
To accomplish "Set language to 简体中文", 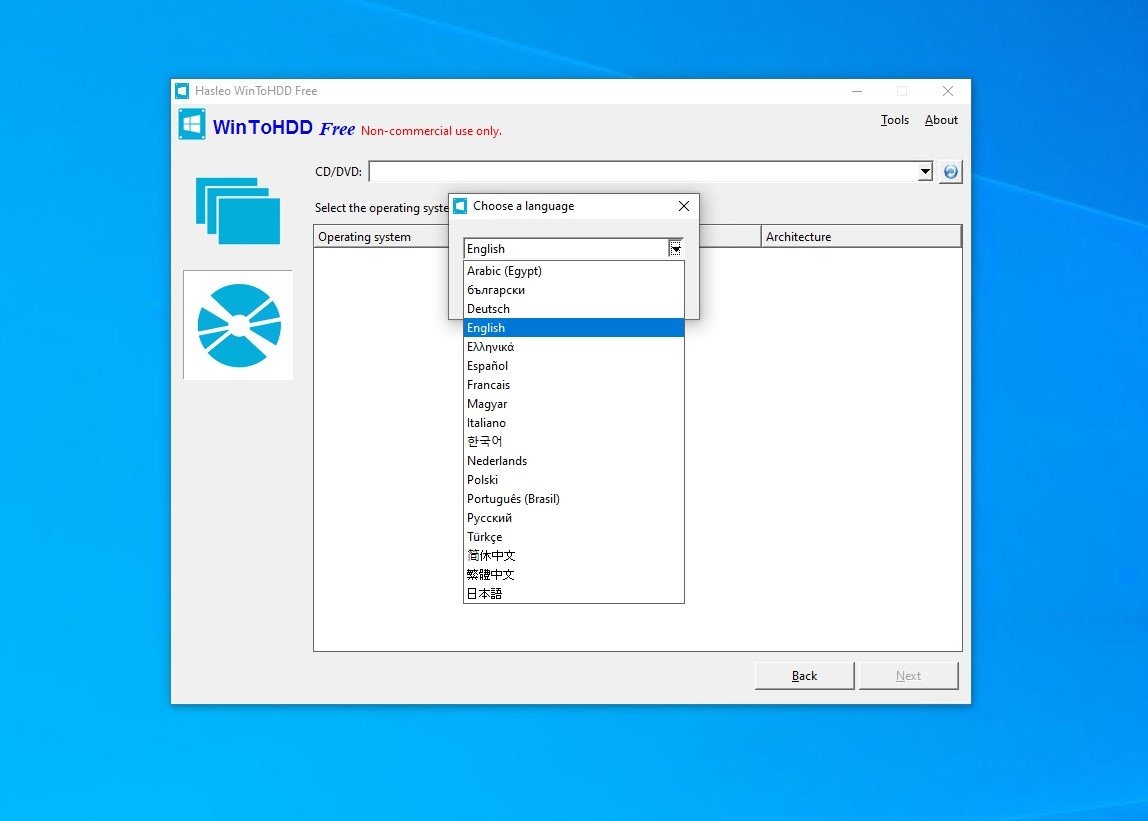I will pos(574,556).
